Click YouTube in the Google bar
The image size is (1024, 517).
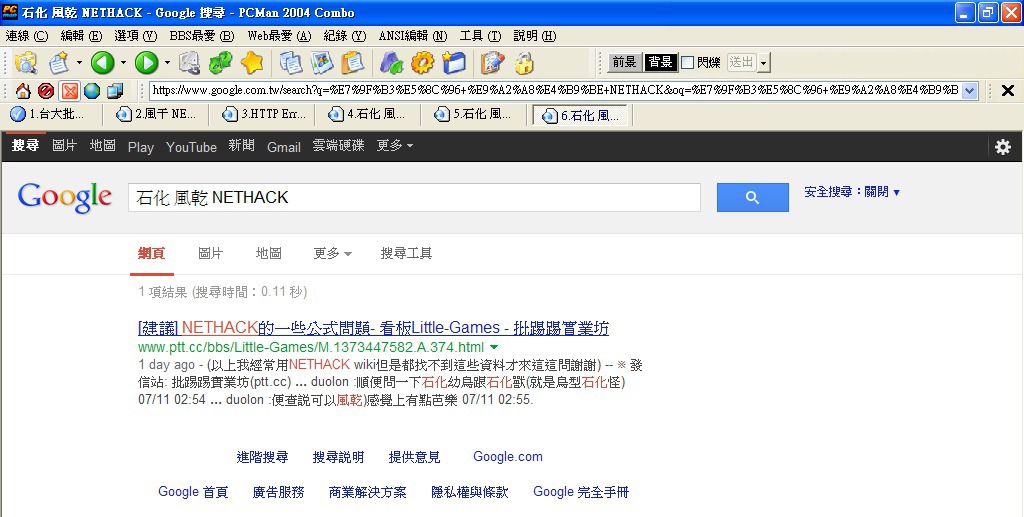[191, 147]
